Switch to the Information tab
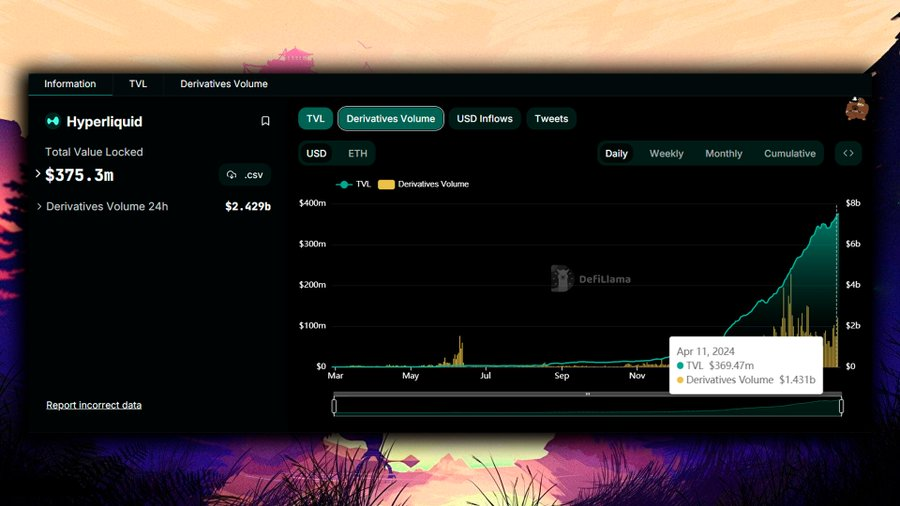The width and height of the screenshot is (900, 506). 70,84
